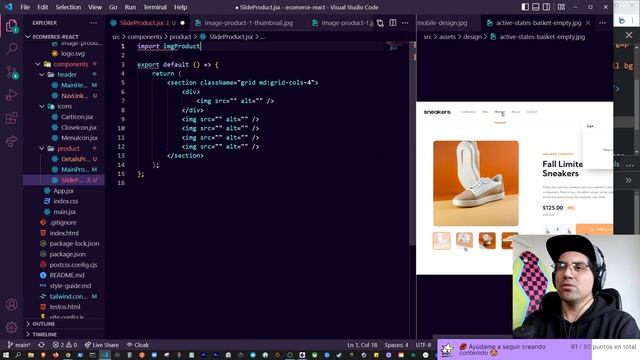The height and width of the screenshot is (360, 640).
Task: Switch to active-states-basket-empty.jpg tab
Action: [x=538, y=23]
